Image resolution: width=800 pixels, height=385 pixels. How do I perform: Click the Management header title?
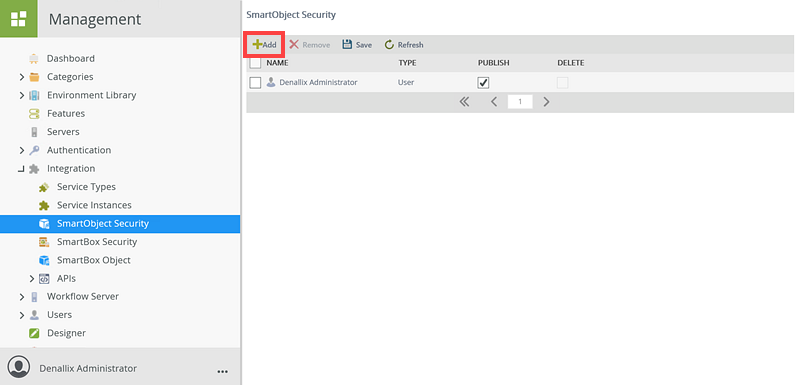pos(95,19)
